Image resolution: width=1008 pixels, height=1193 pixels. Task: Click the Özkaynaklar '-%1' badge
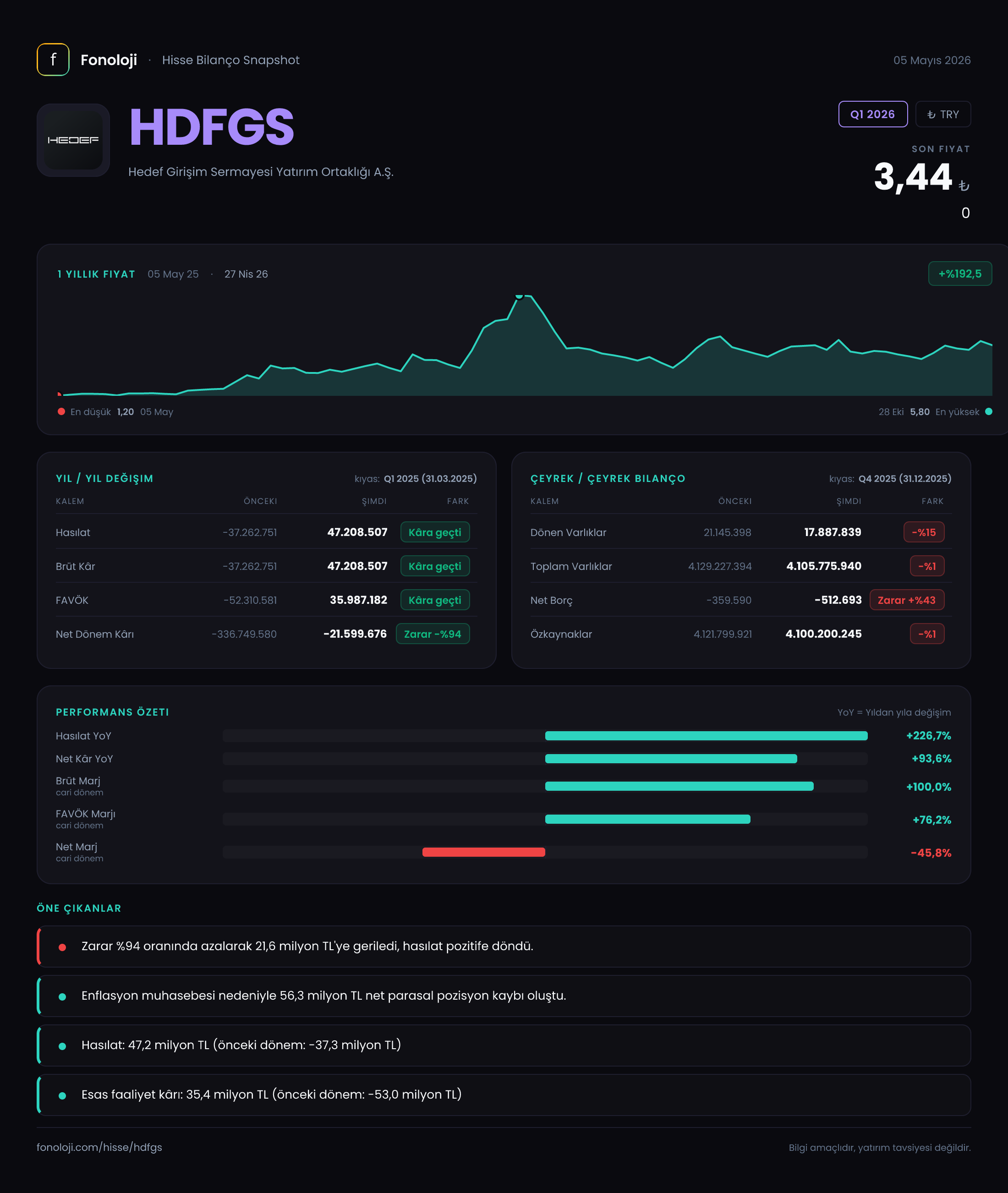927,634
